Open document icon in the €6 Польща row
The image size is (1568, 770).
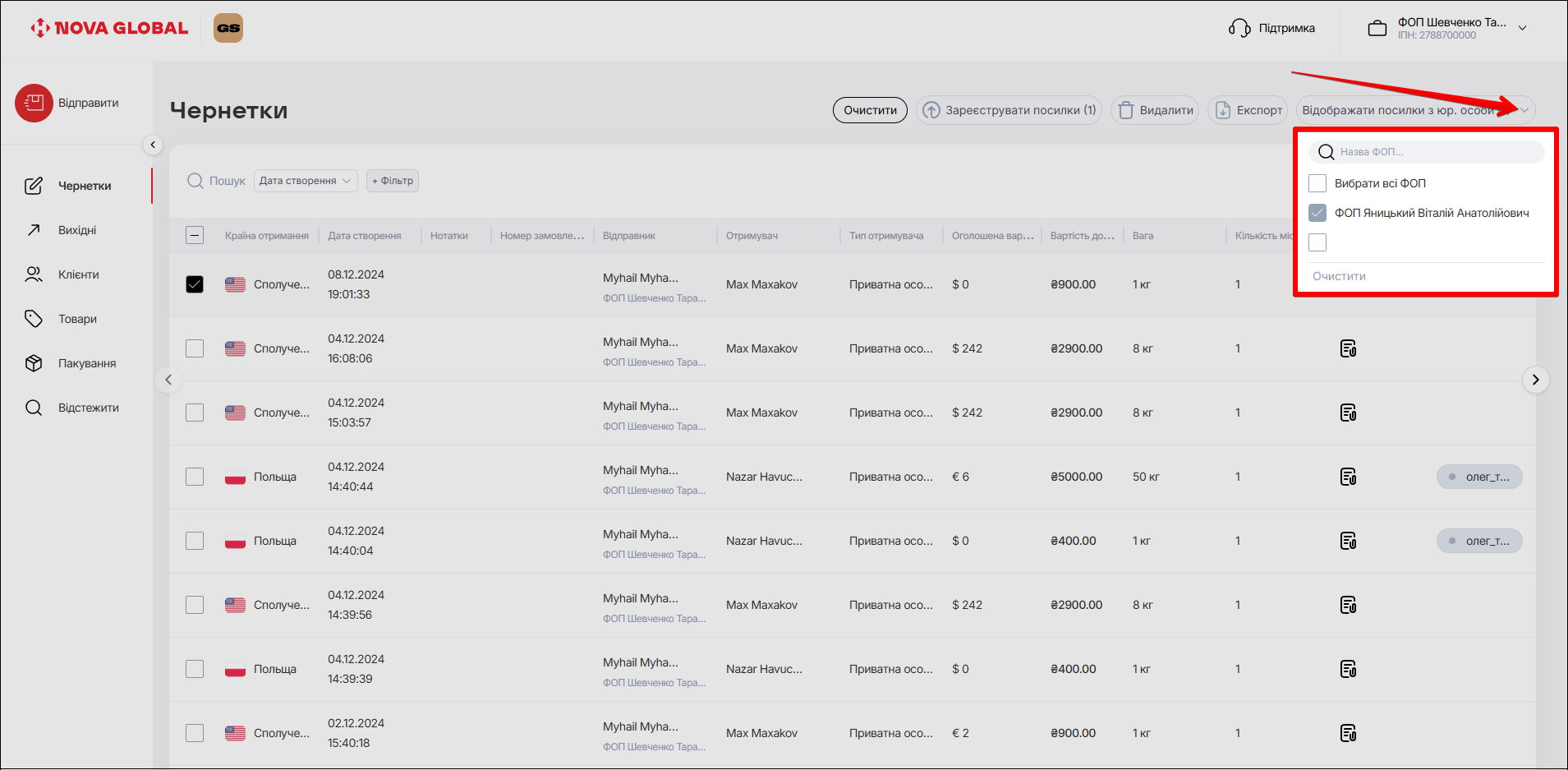[x=1348, y=477]
